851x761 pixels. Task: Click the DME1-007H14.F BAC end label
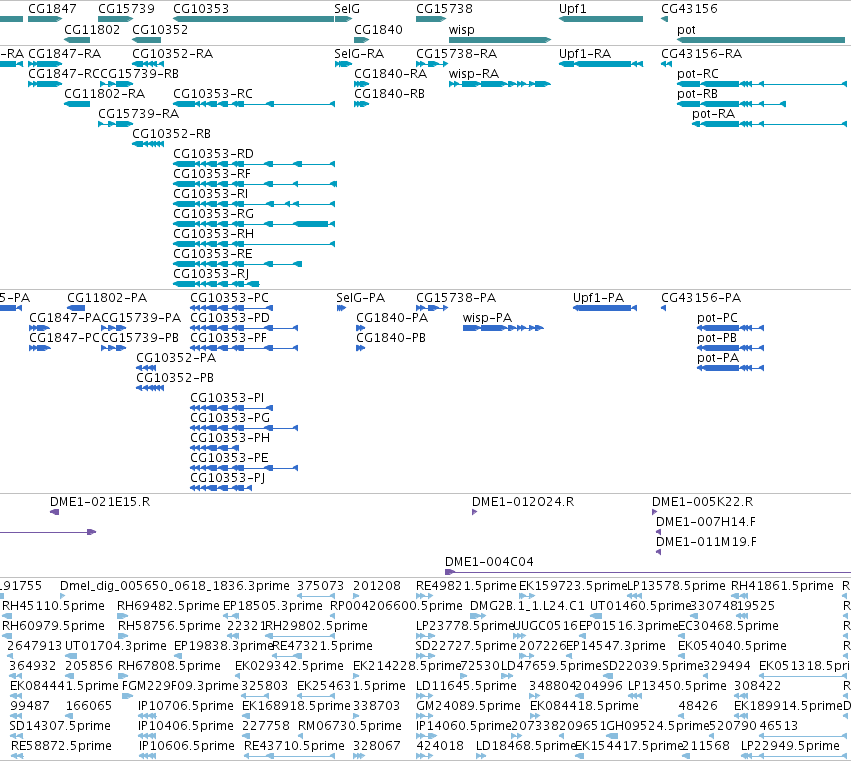pyautogui.click(x=706, y=522)
